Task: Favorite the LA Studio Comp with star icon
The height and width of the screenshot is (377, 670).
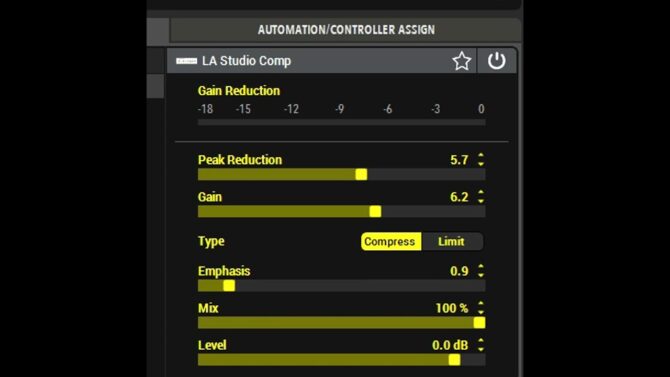Action: coord(461,61)
